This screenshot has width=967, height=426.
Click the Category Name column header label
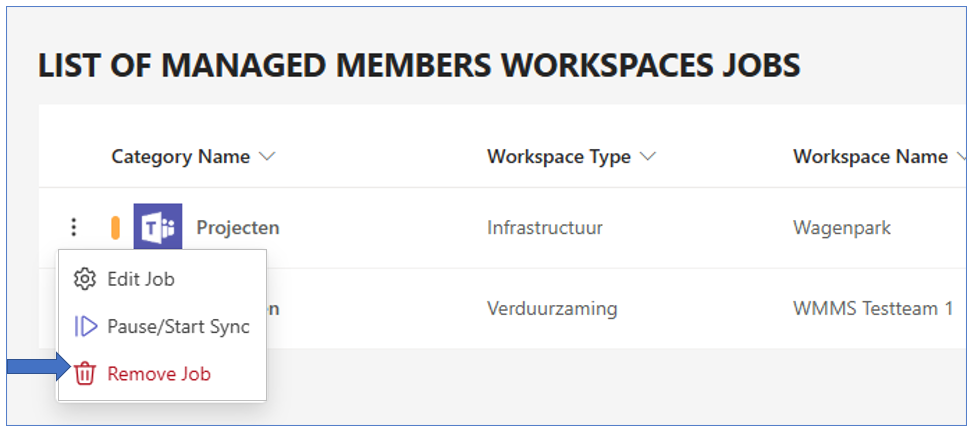pos(181,157)
